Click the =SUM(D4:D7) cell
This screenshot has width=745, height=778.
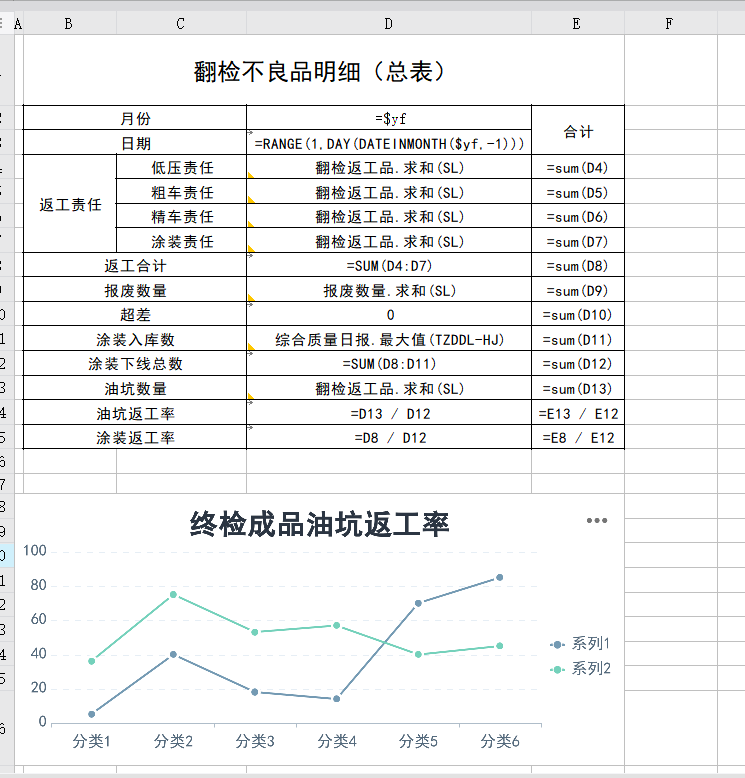click(388, 266)
